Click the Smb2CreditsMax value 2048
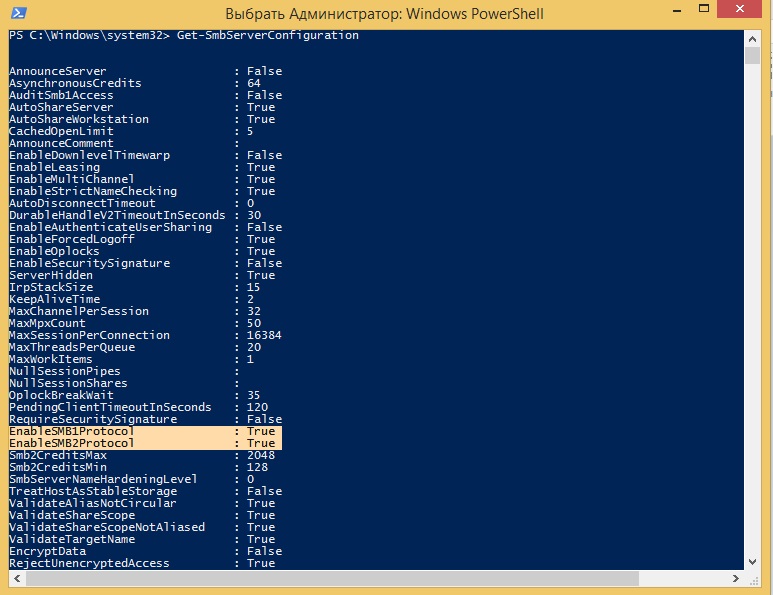Image resolution: width=773 pixels, height=595 pixels. (x=261, y=455)
